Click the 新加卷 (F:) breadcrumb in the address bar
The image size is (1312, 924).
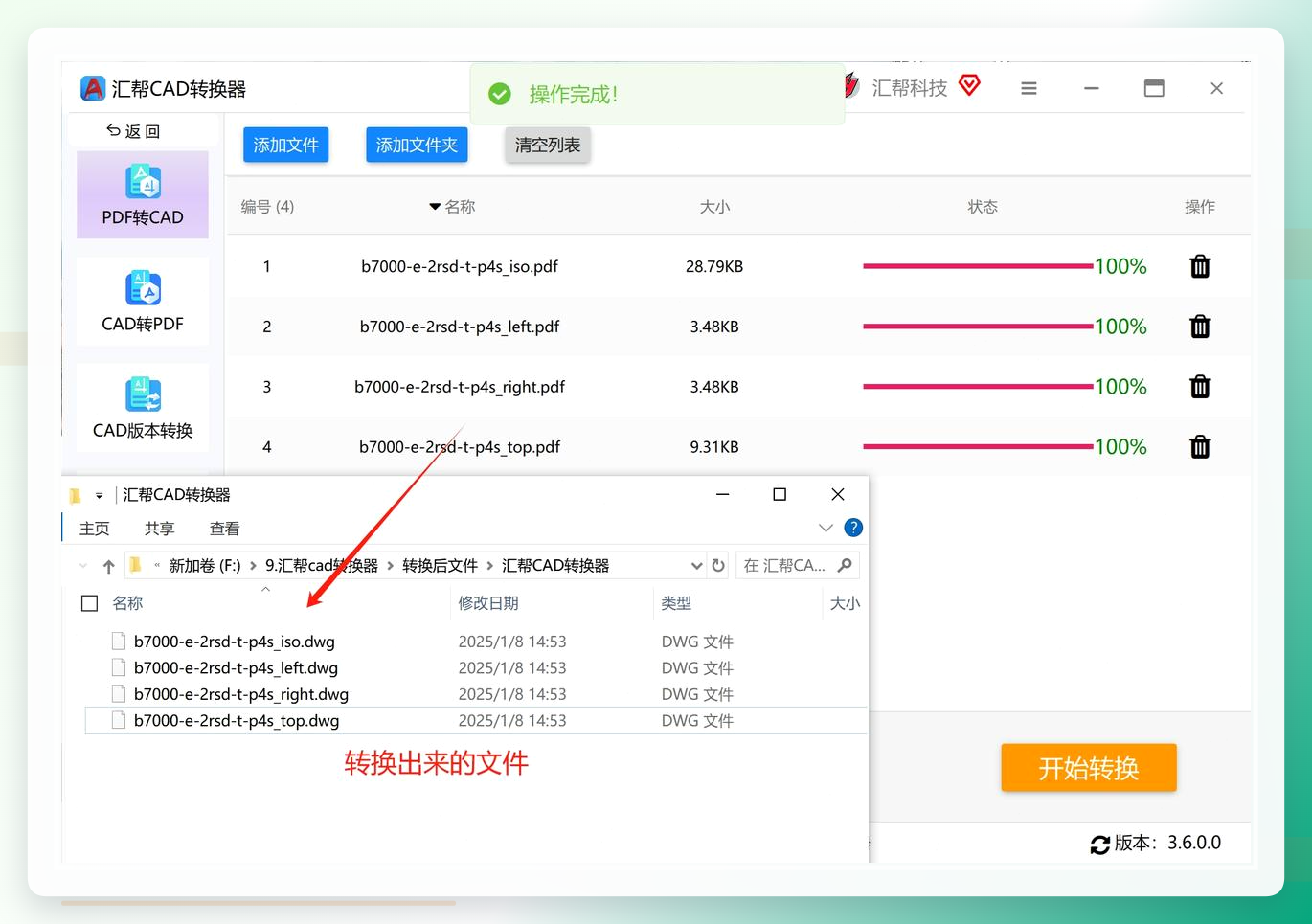point(205,566)
